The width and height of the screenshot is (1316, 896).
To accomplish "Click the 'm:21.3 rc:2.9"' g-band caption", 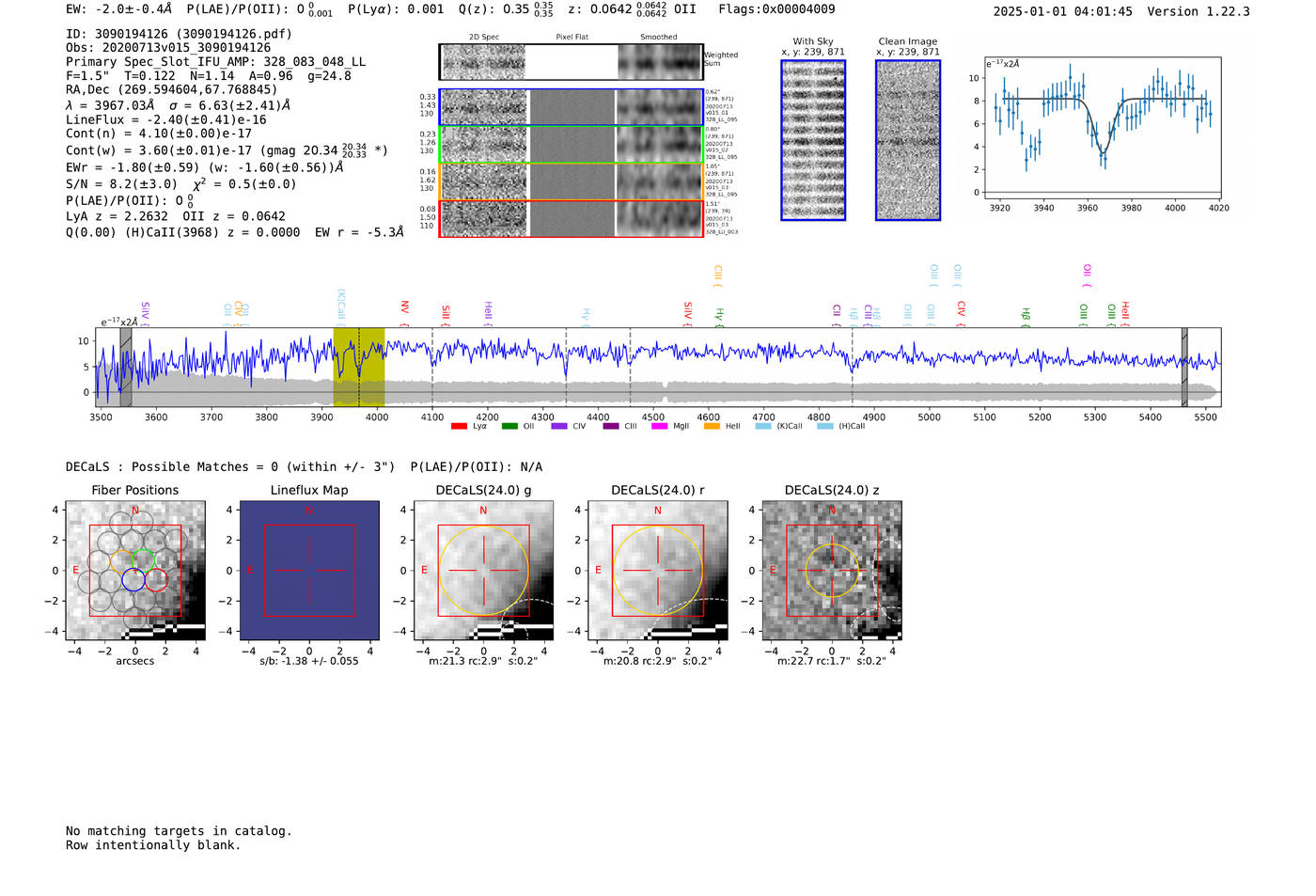I will [483, 661].
